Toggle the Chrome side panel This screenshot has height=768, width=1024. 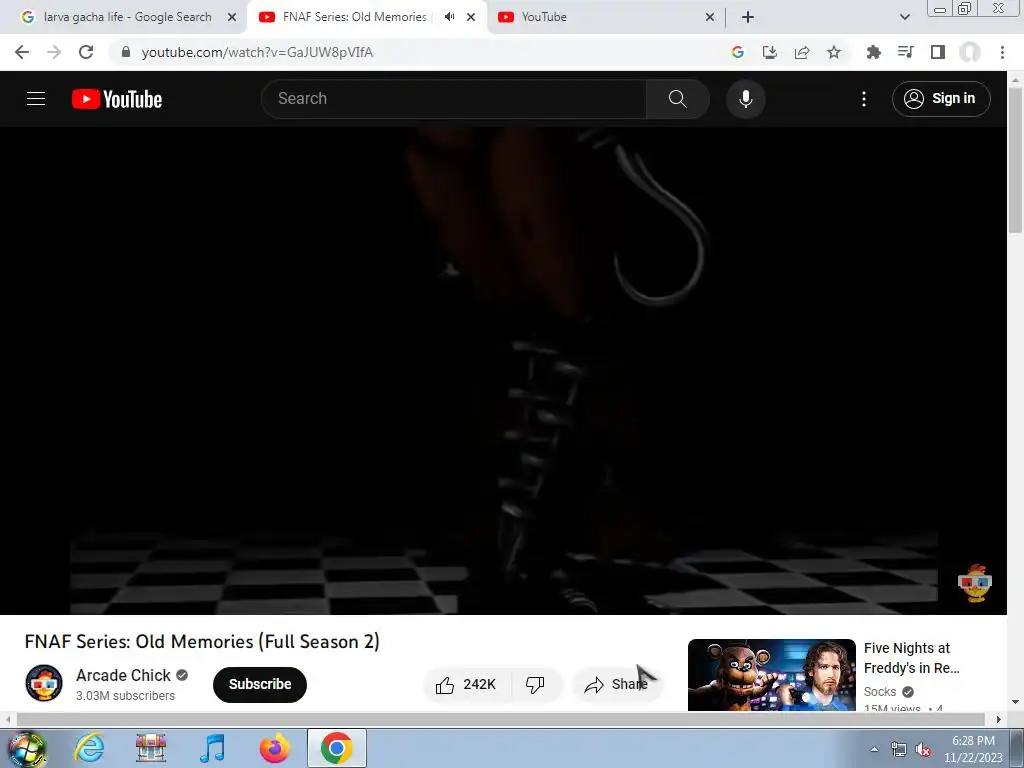938,52
